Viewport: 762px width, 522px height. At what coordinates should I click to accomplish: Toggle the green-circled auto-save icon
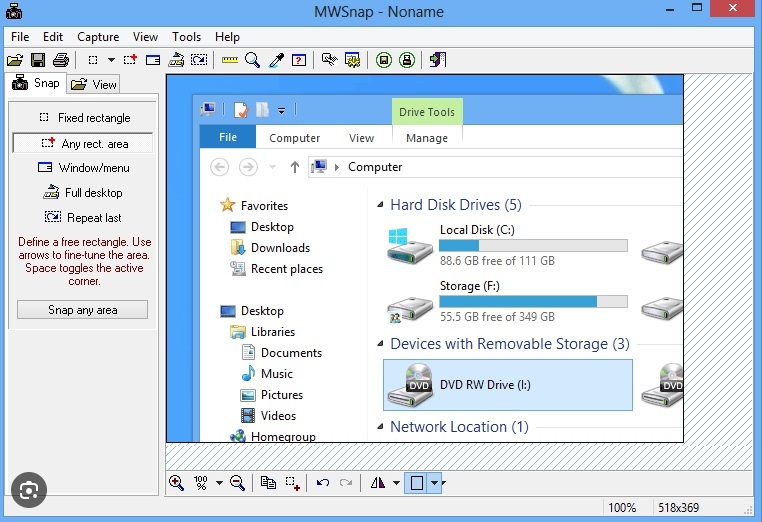[384, 60]
